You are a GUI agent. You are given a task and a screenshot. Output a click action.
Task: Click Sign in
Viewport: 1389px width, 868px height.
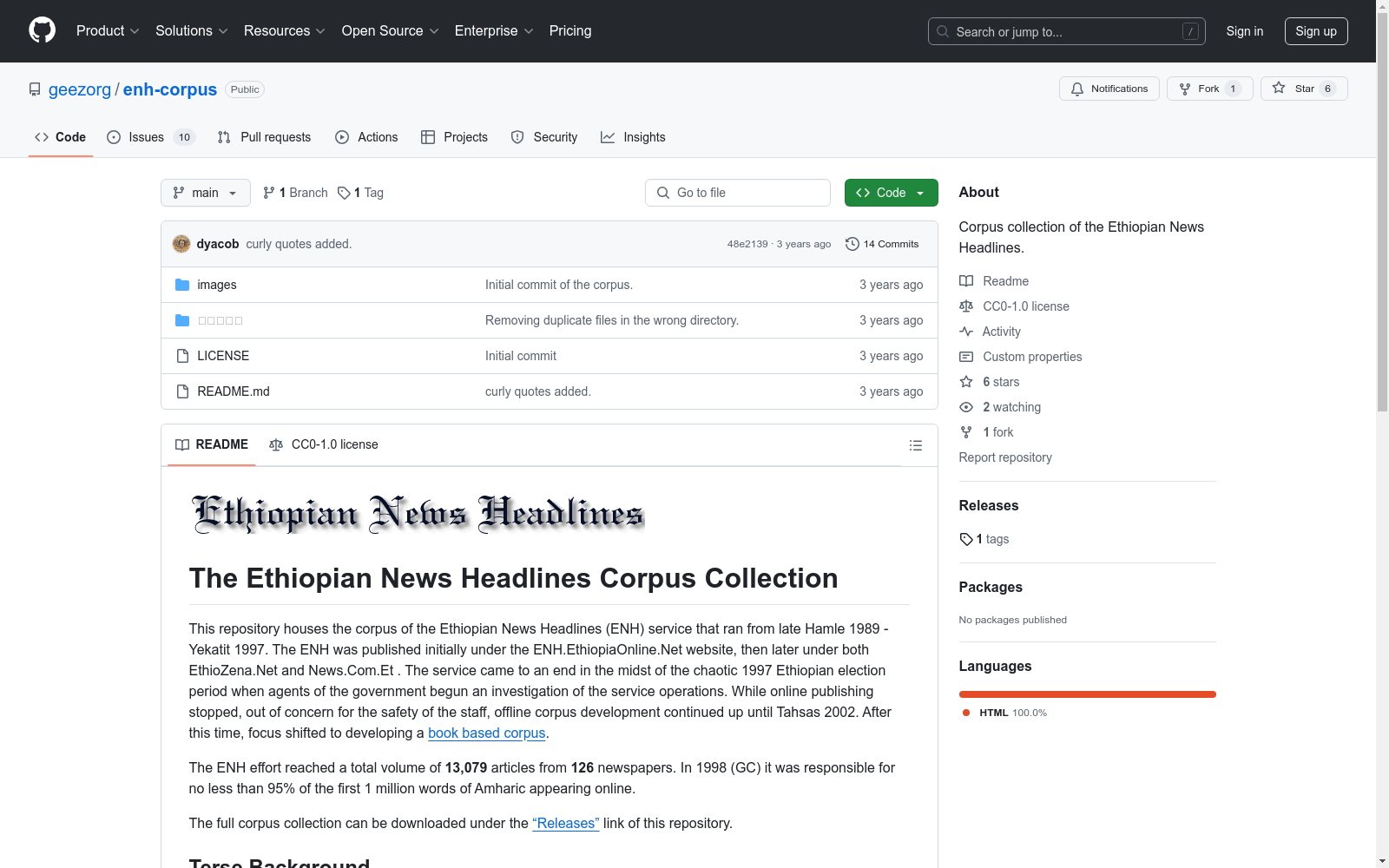click(x=1245, y=31)
